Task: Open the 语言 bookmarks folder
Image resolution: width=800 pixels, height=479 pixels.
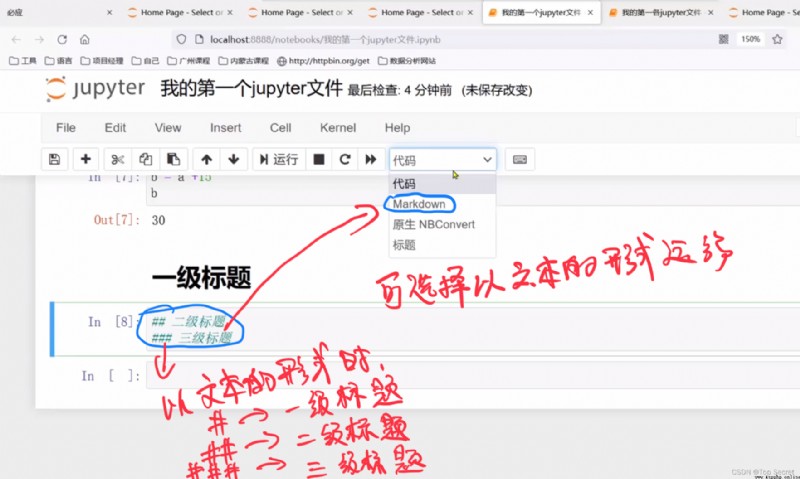Action: click(x=58, y=61)
